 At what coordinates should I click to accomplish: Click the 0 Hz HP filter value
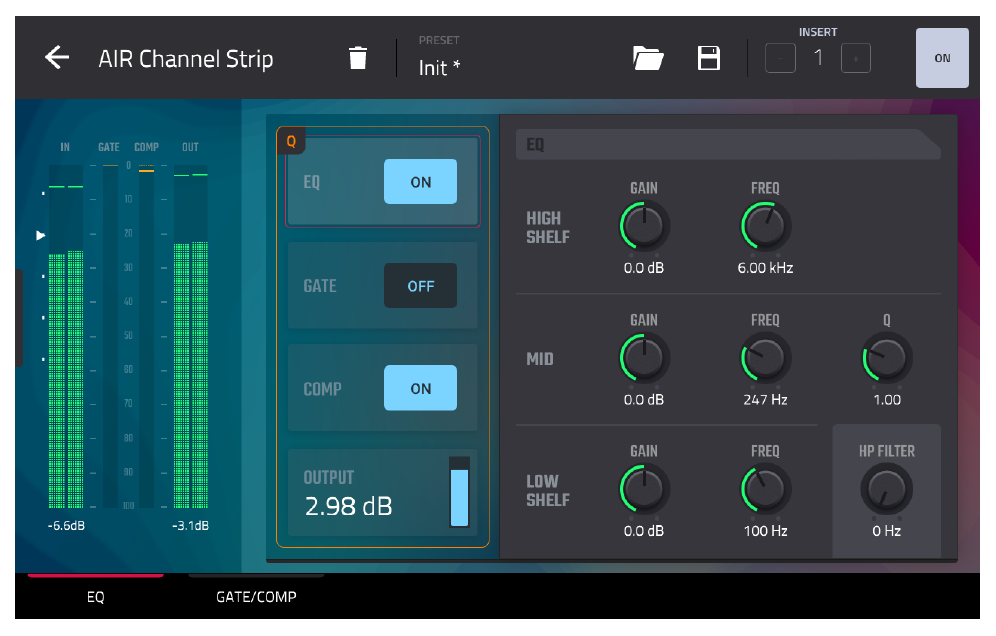click(887, 531)
